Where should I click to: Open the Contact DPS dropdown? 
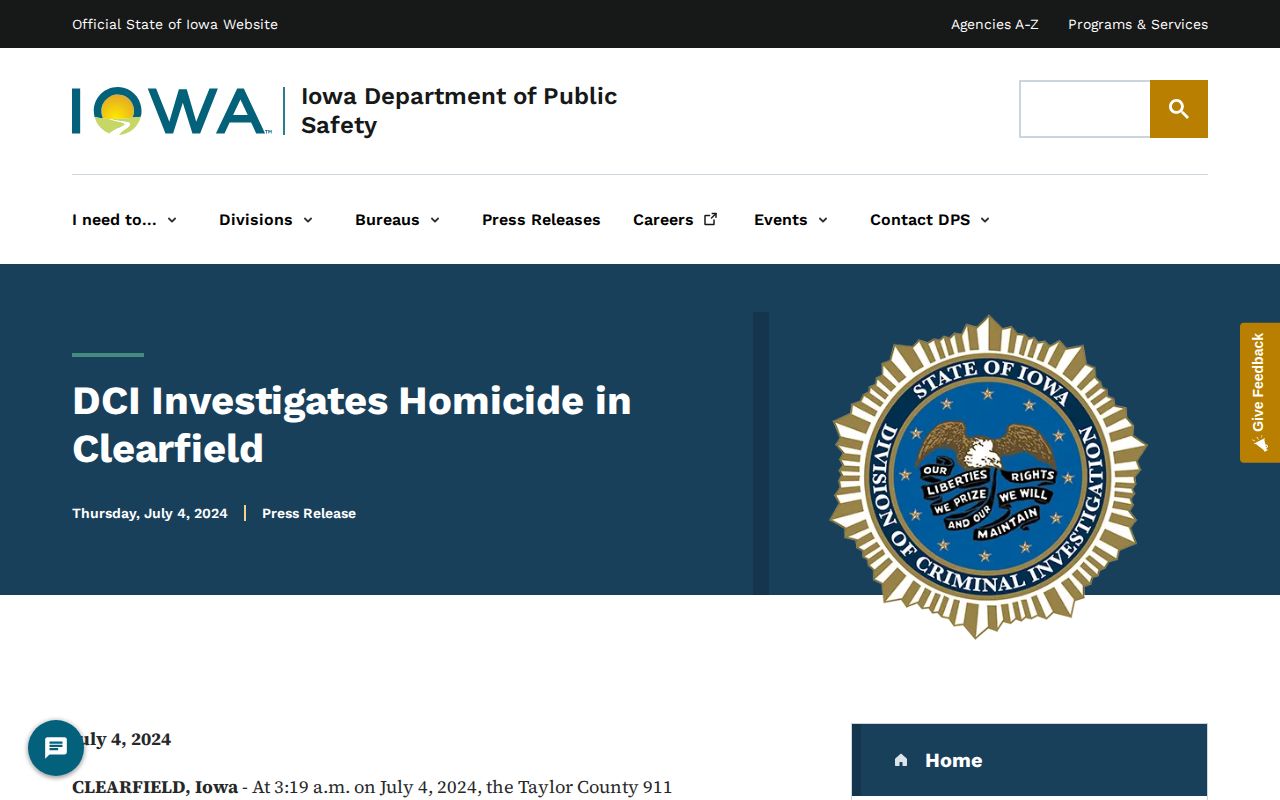930,220
